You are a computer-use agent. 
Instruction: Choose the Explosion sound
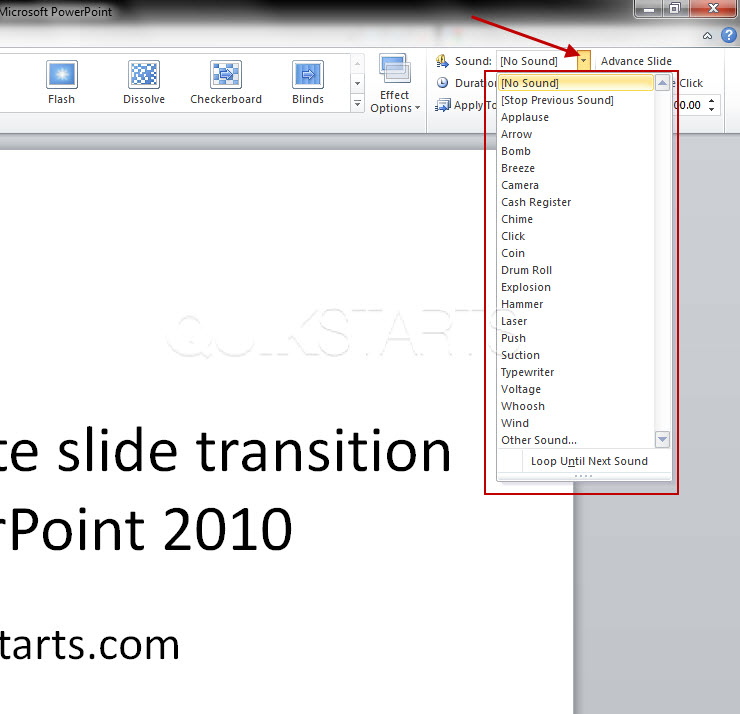(576, 287)
